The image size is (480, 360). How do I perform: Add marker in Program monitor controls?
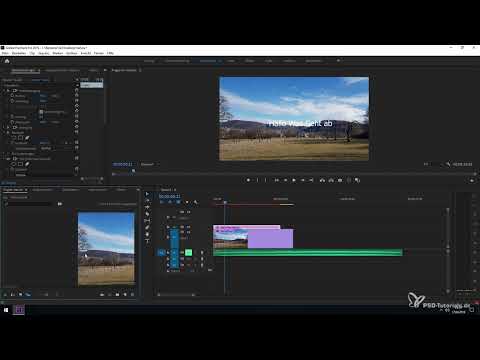pyautogui.click(x=248, y=180)
